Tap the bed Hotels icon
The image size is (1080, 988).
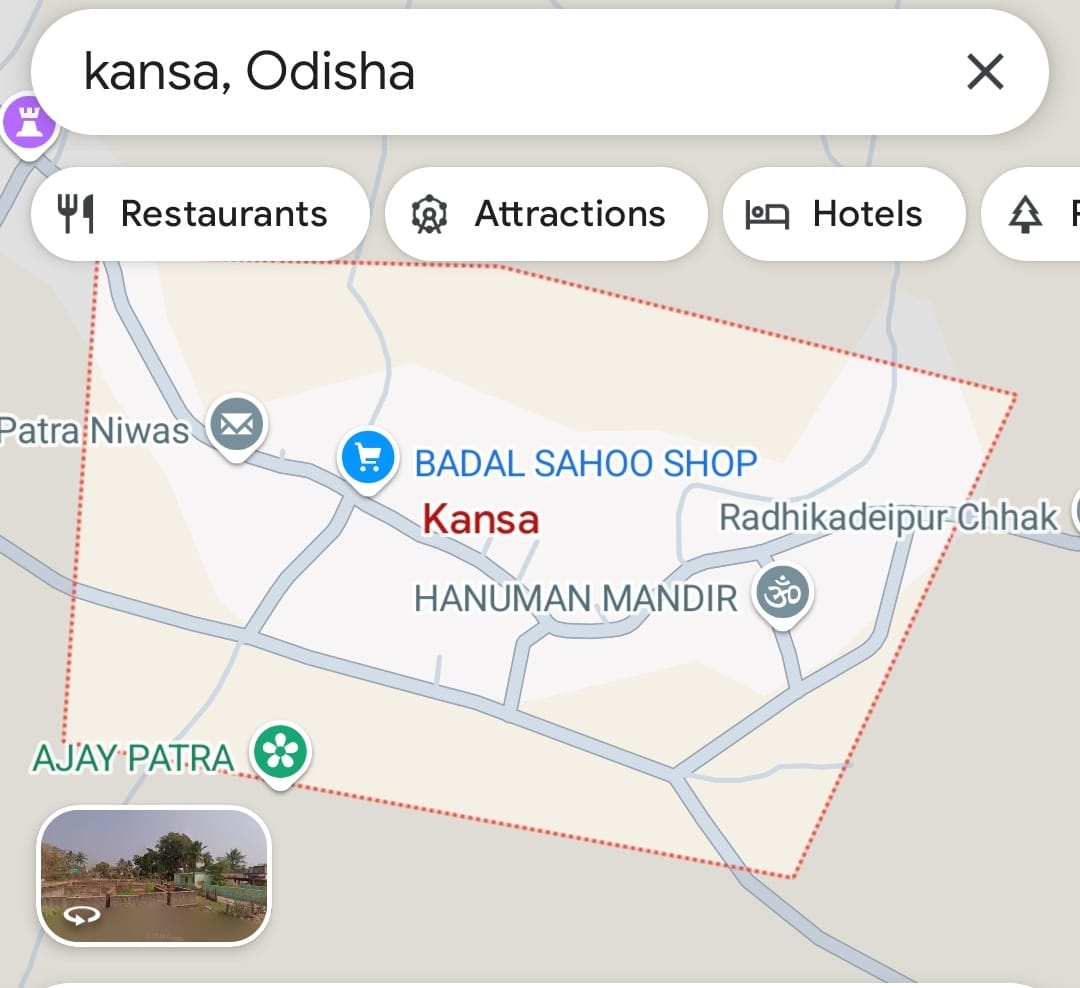click(767, 214)
